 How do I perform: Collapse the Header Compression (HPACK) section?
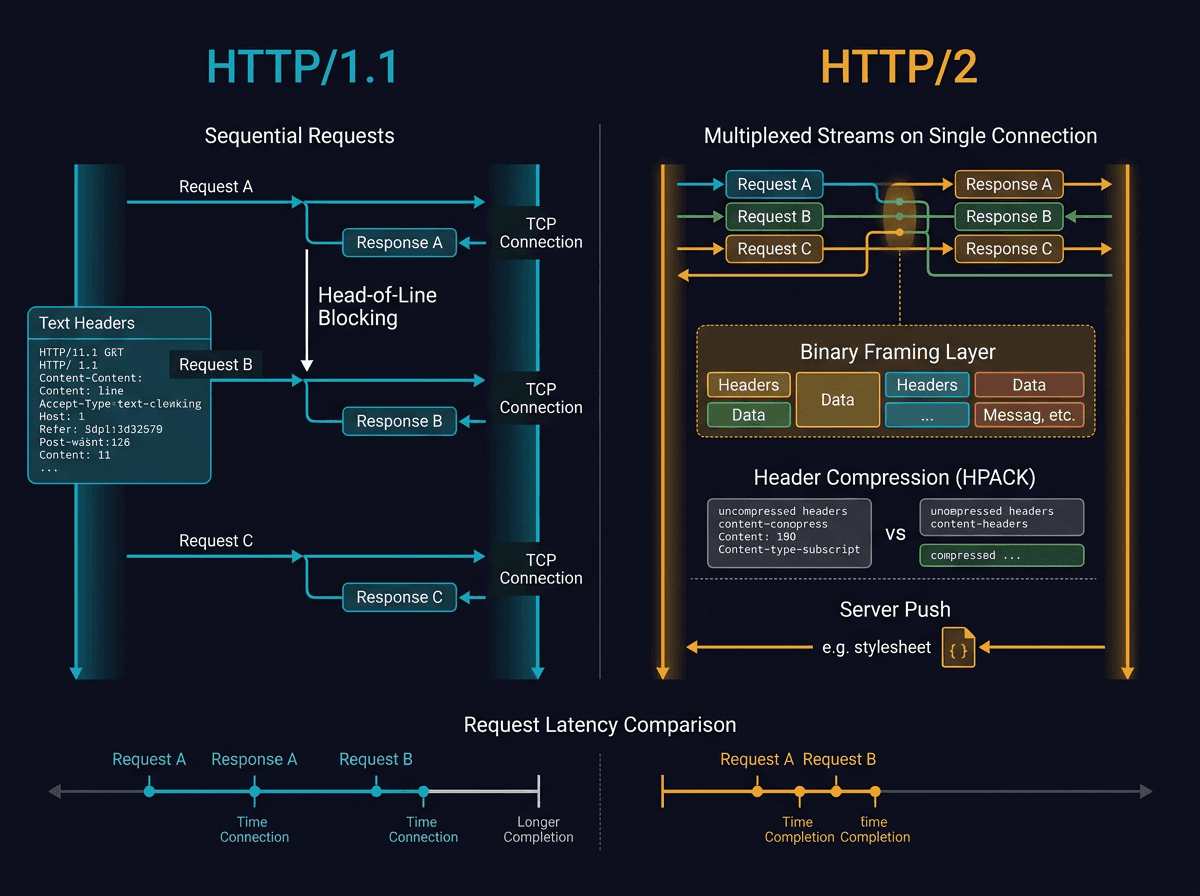tap(893, 477)
